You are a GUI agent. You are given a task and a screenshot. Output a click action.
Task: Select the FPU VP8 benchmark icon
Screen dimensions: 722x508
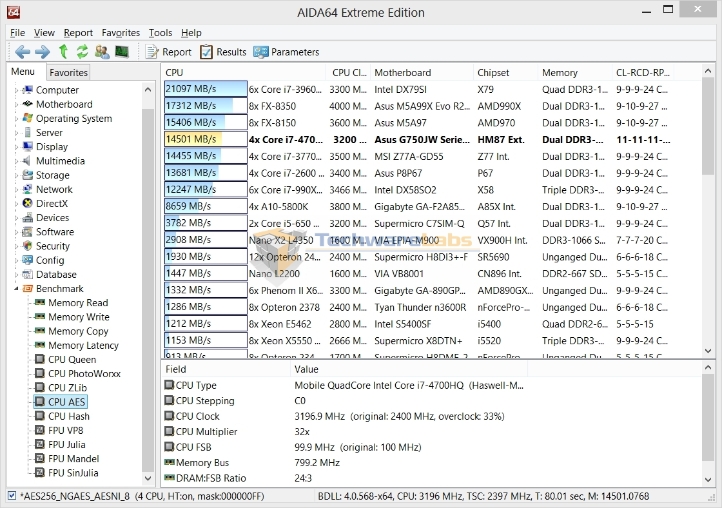coord(40,430)
